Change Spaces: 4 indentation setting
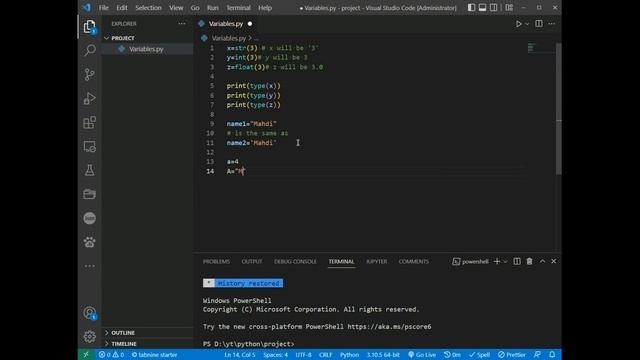The height and width of the screenshot is (360, 640). 276,355
